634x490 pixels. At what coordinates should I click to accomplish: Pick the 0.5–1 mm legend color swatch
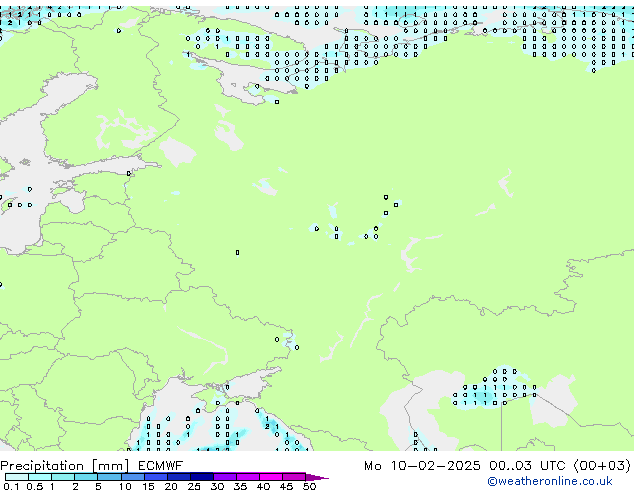point(40,477)
